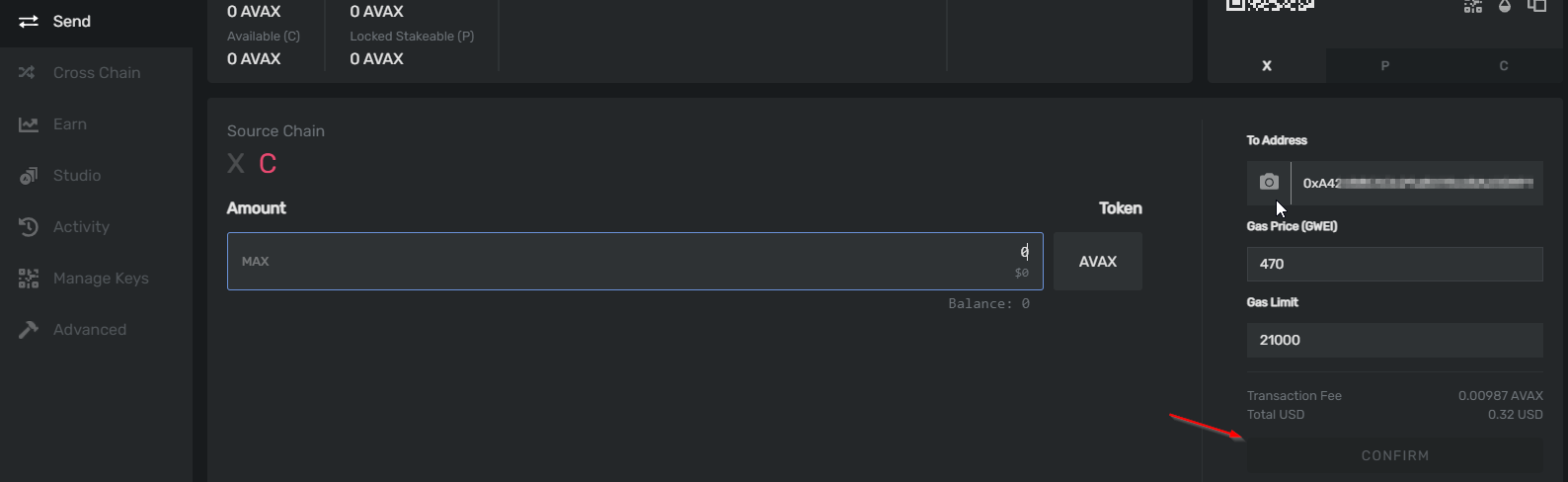Click the faucet droplet icon
The image size is (1568, 482).
point(1505,6)
